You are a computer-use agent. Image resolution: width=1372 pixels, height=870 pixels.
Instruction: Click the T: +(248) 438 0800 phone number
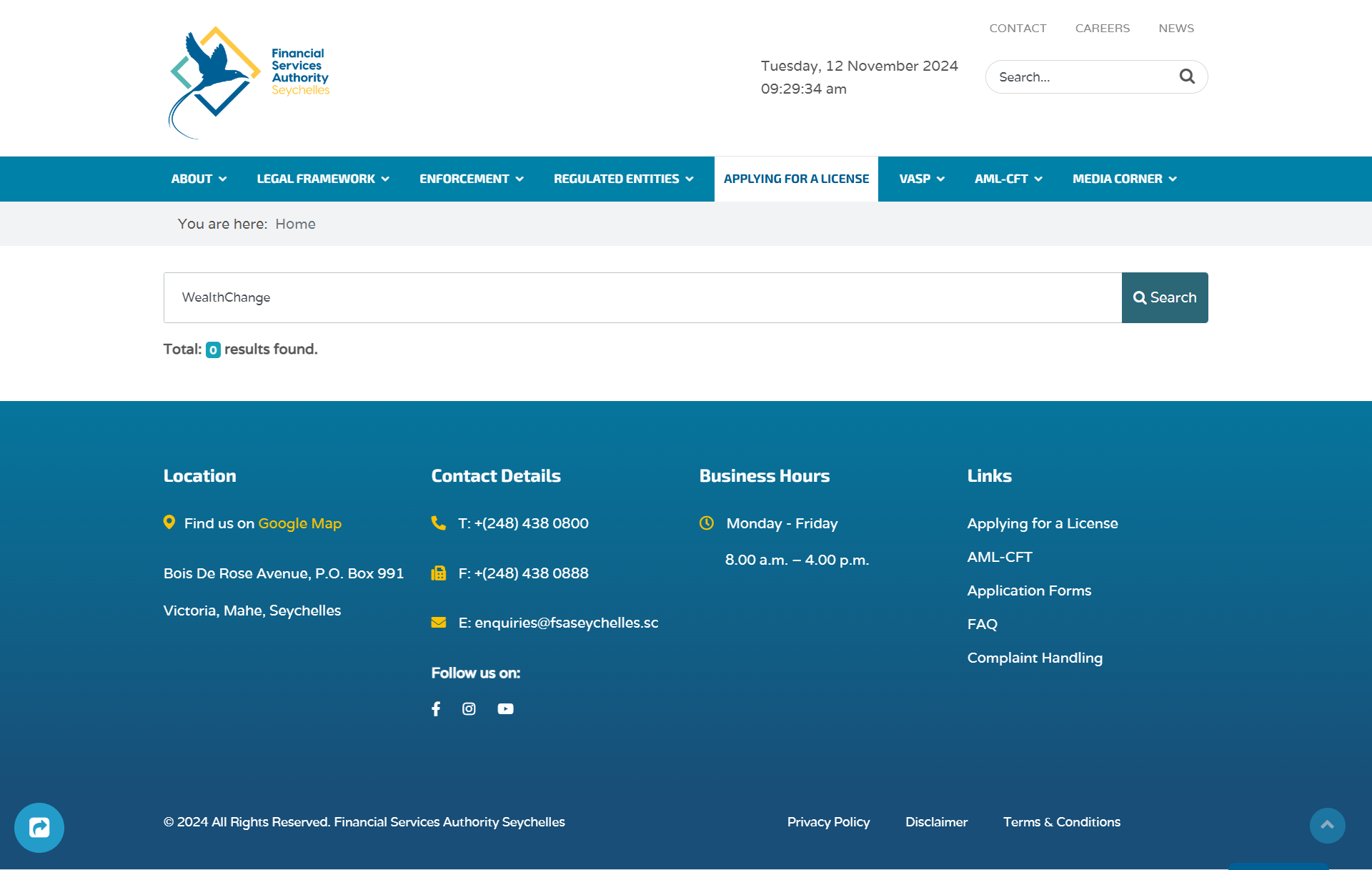(x=523, y=523)
